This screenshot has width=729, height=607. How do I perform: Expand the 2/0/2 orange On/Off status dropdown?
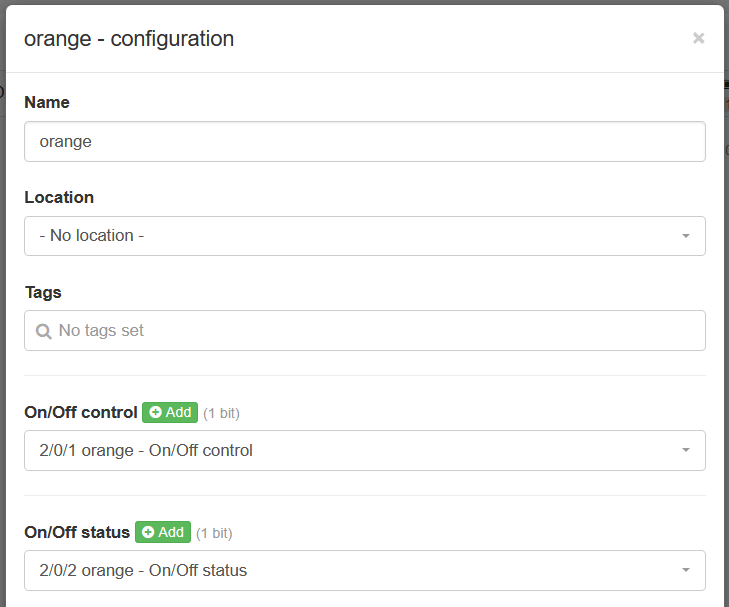364,570
